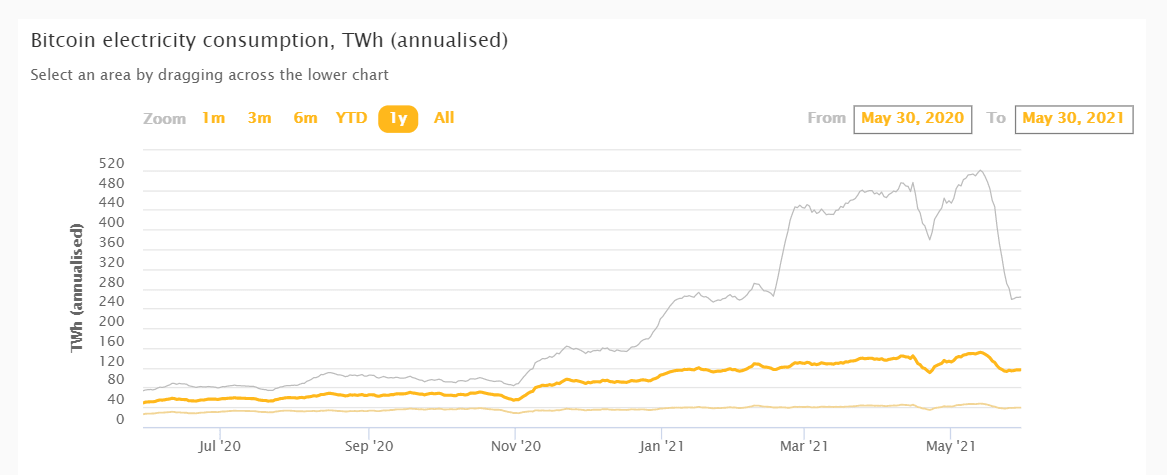Switch to YTD zoom range

351,118
